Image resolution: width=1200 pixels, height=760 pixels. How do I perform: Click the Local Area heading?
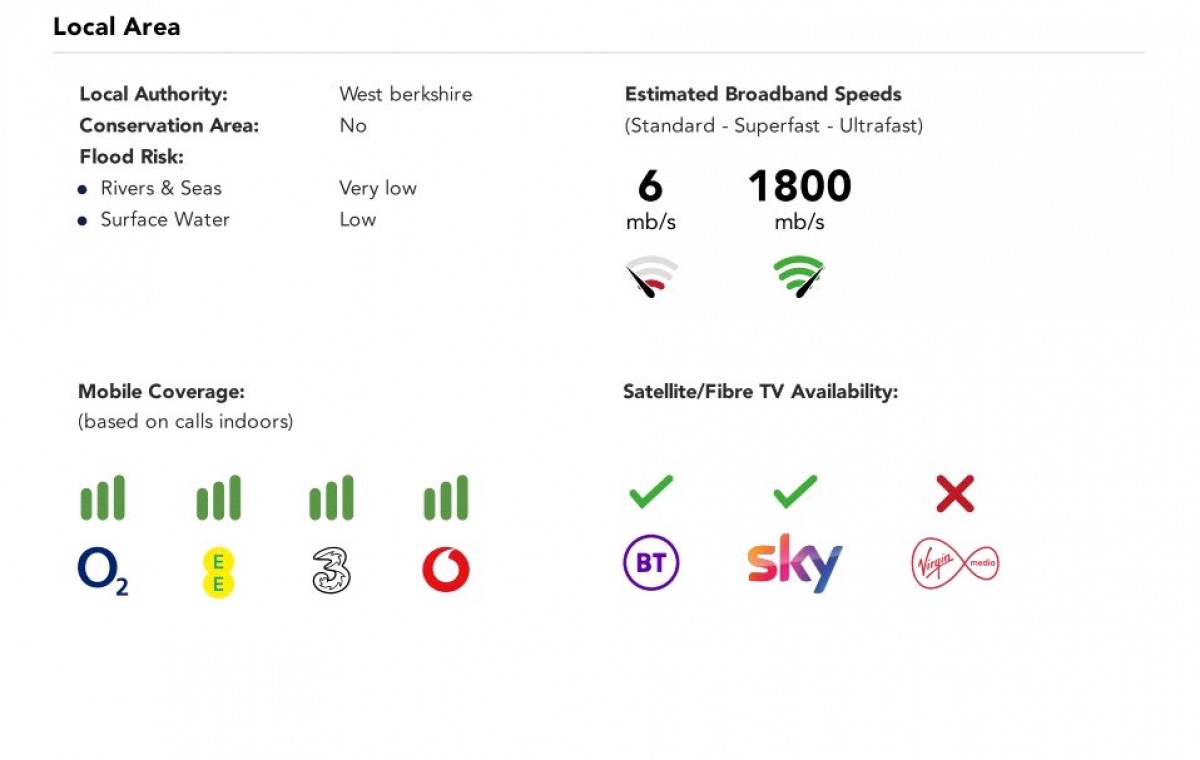tap(117, 27)
